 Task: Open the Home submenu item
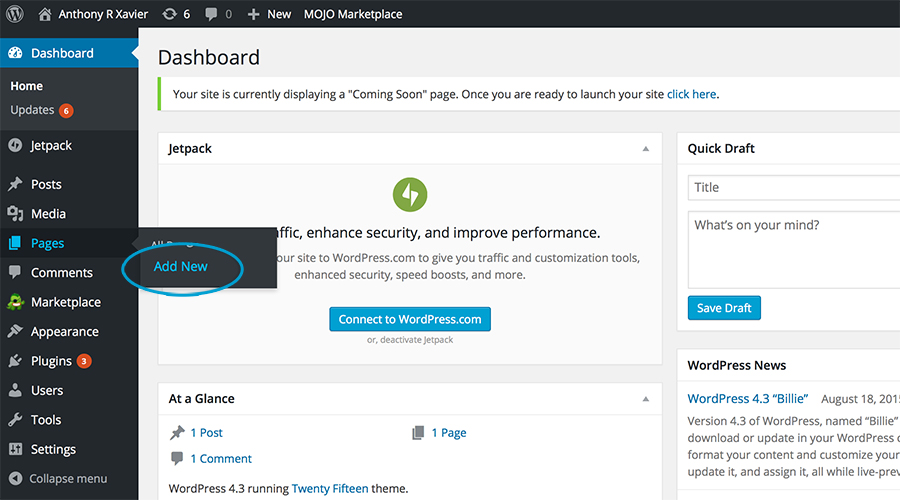click(x=26, y=86)
